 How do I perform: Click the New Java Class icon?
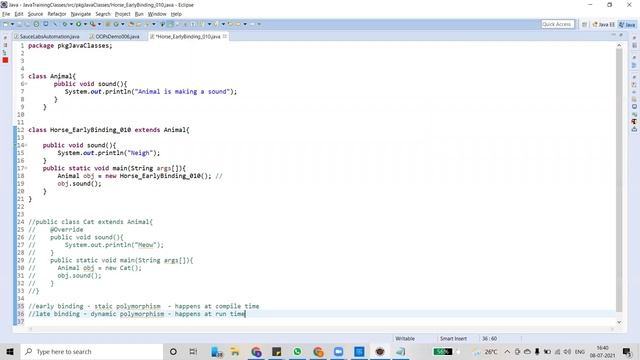point(116,24)
